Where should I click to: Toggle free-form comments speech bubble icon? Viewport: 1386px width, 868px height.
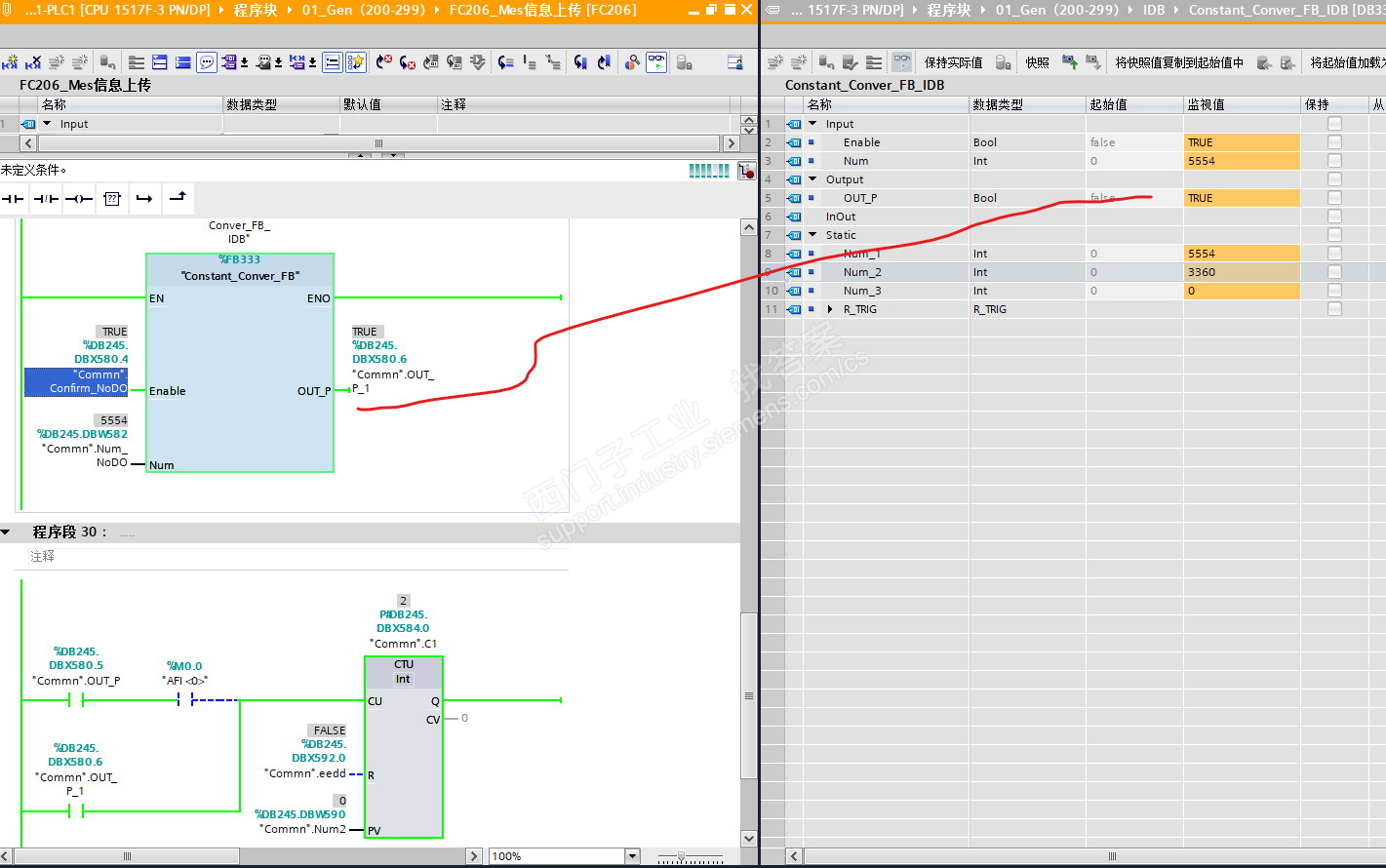pyautogui.click(x=207, y=62)
